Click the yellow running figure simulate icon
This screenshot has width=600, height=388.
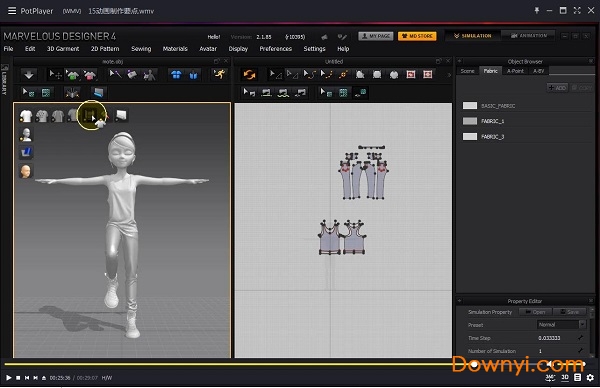pyautogui.click(x=219, y=74)
